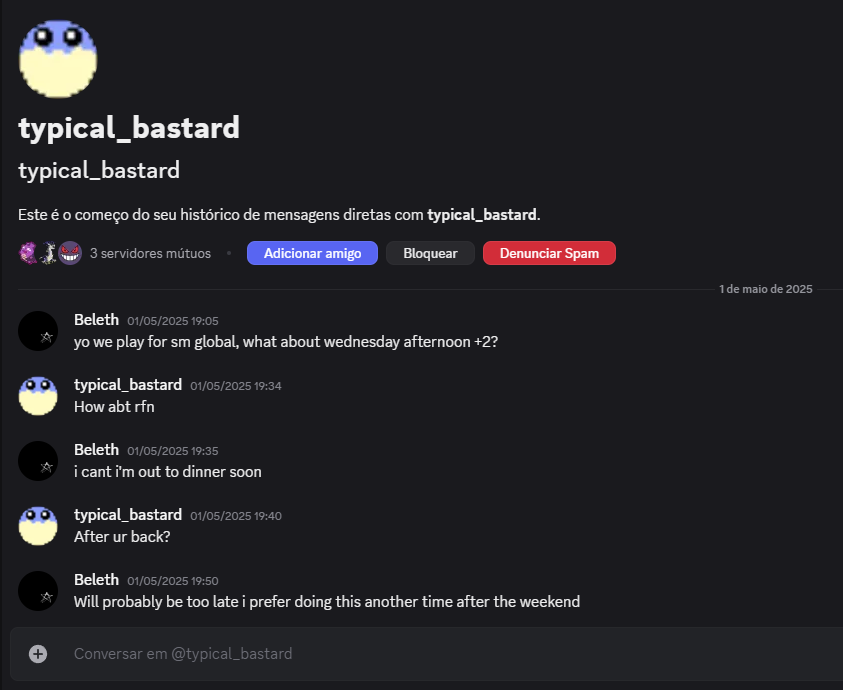843x690 pixels.
Task: Click the Beleth username on the 19:05 message
Action: tap(96, 320)
